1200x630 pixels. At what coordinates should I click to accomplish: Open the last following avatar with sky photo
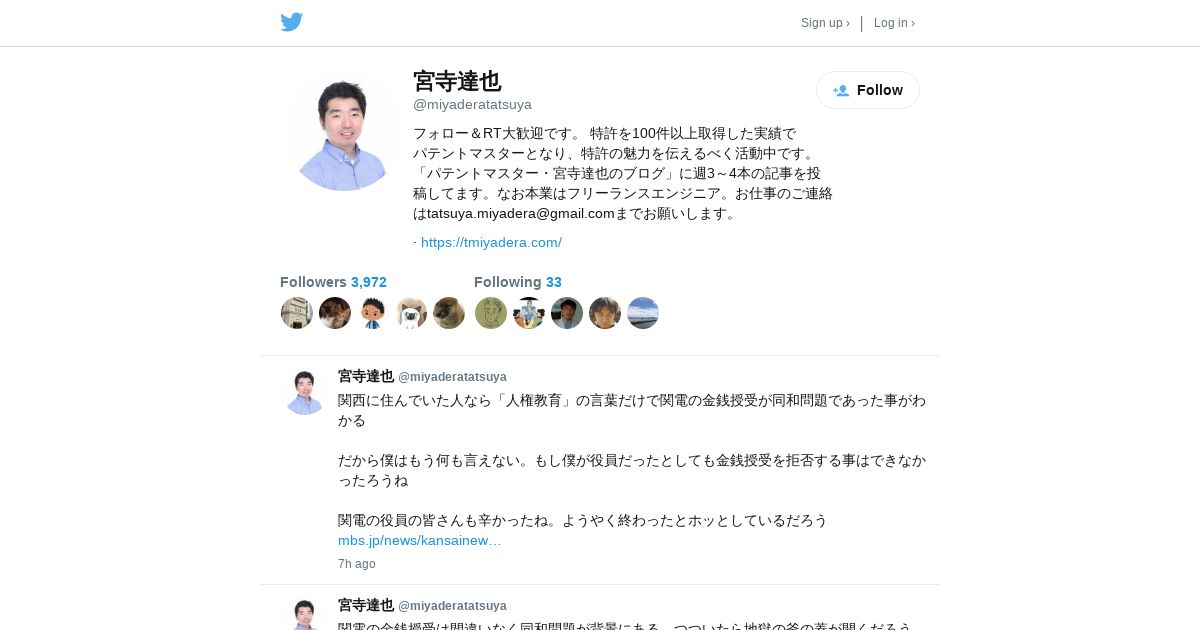point(643,313)
